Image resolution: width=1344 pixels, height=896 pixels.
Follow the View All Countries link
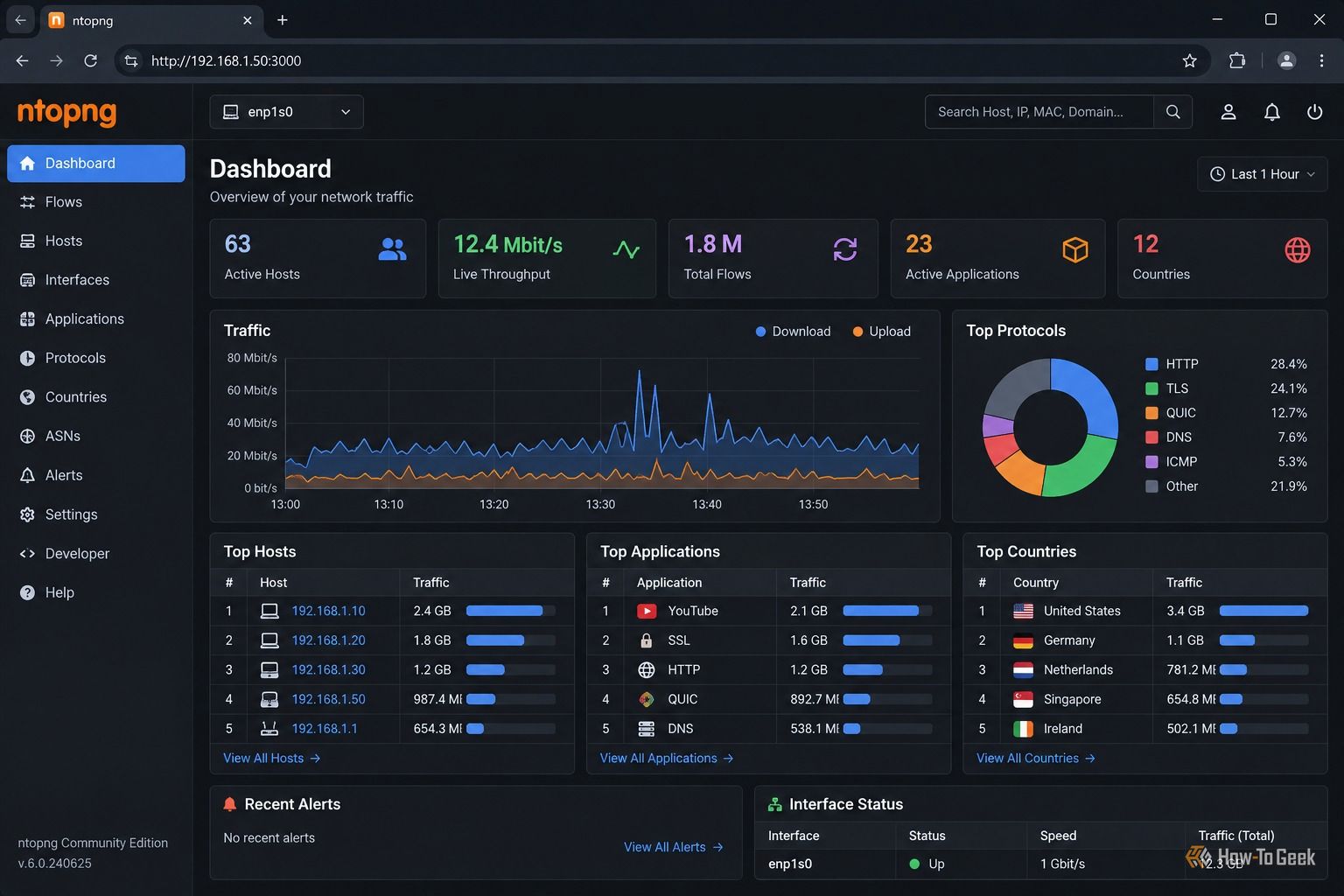(x=1036, y=759)
